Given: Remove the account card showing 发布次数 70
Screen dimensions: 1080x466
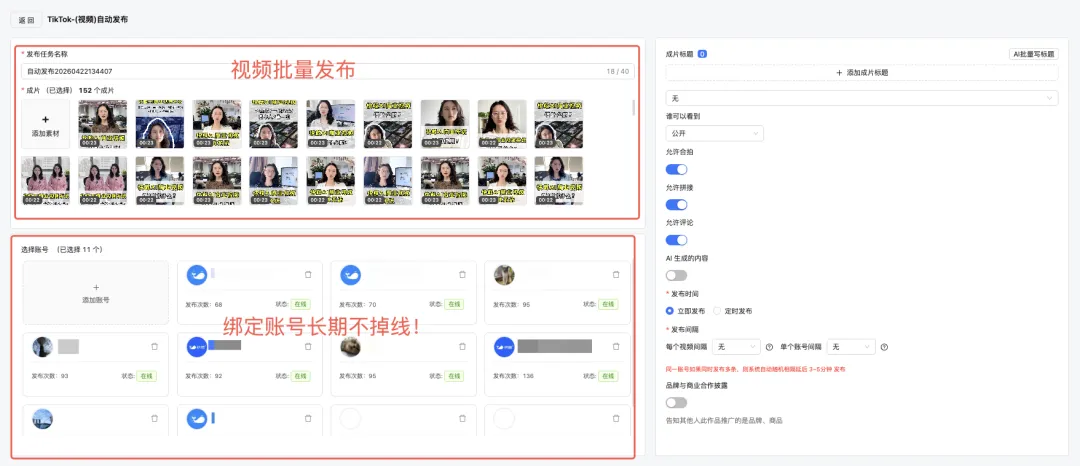Looking at the screenshot, I should click(x=462, y=275).
